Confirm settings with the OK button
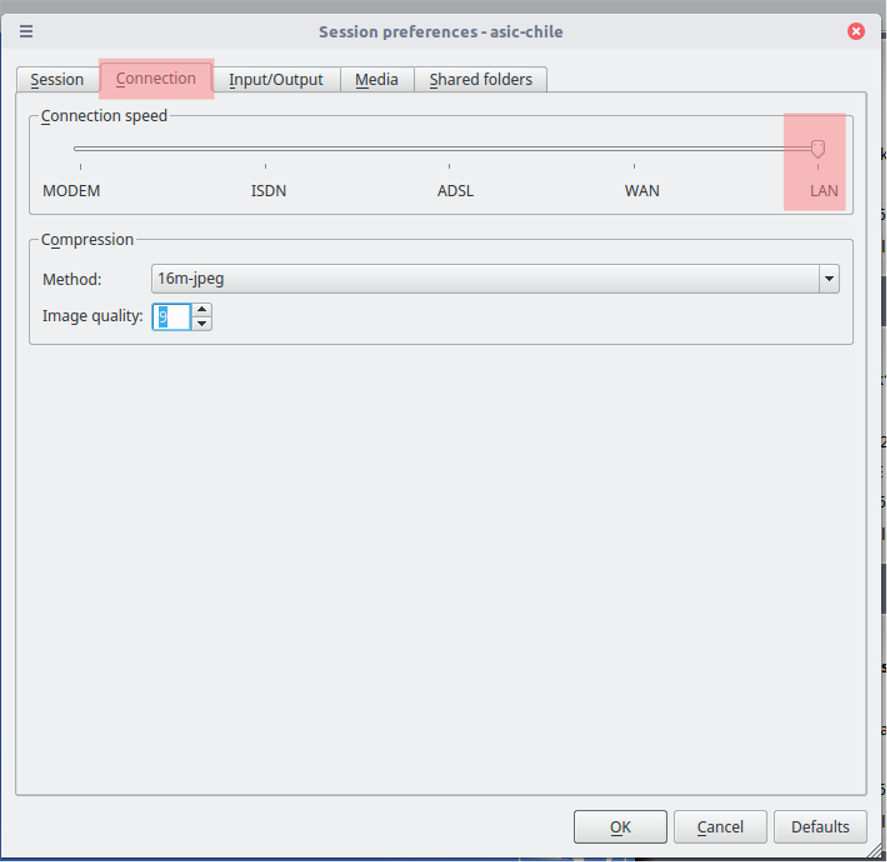Image resolution: width=887 pixels, height=862 pixels. [x=620, y=827]
